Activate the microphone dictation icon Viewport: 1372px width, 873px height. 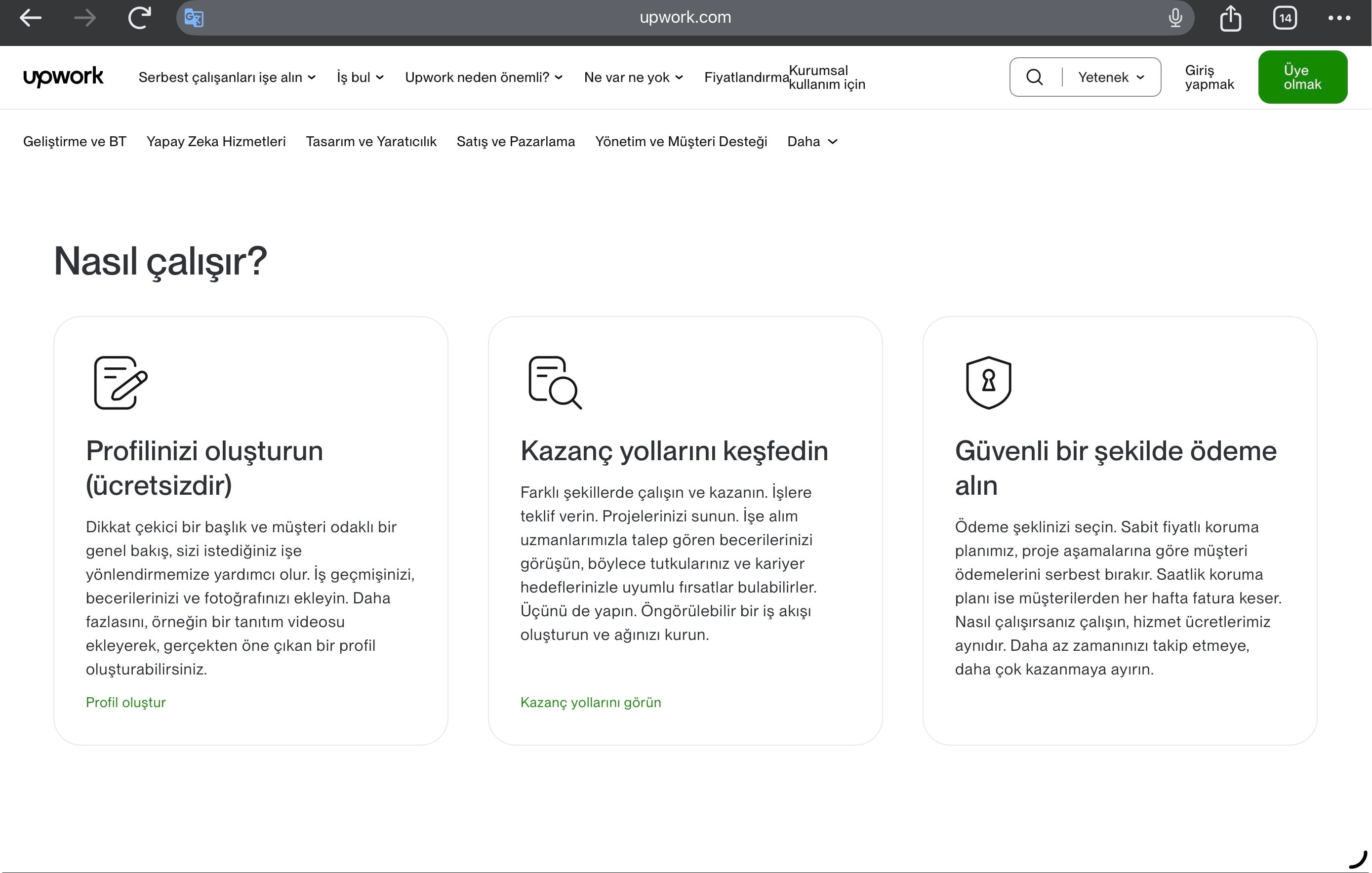click(x=1175, y=18)
